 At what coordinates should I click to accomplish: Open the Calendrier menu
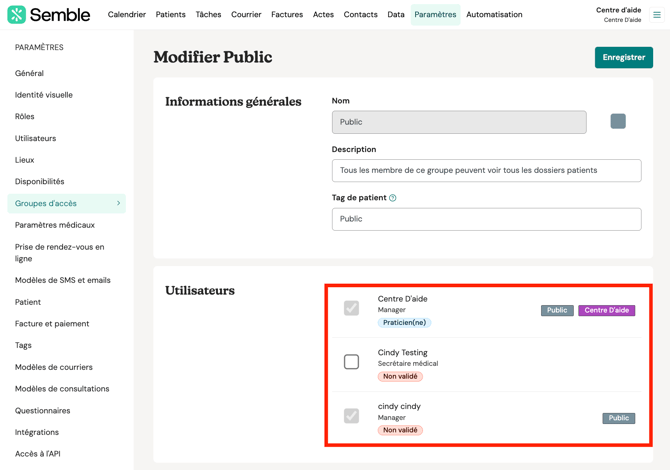click(127, 15)
